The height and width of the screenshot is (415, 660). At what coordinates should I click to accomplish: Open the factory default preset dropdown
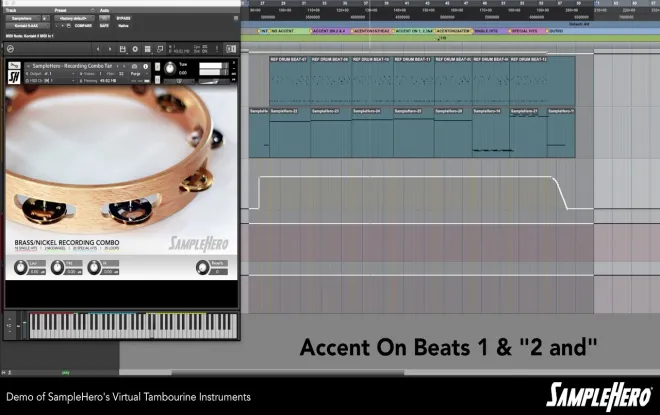click(x=75, y=19)
